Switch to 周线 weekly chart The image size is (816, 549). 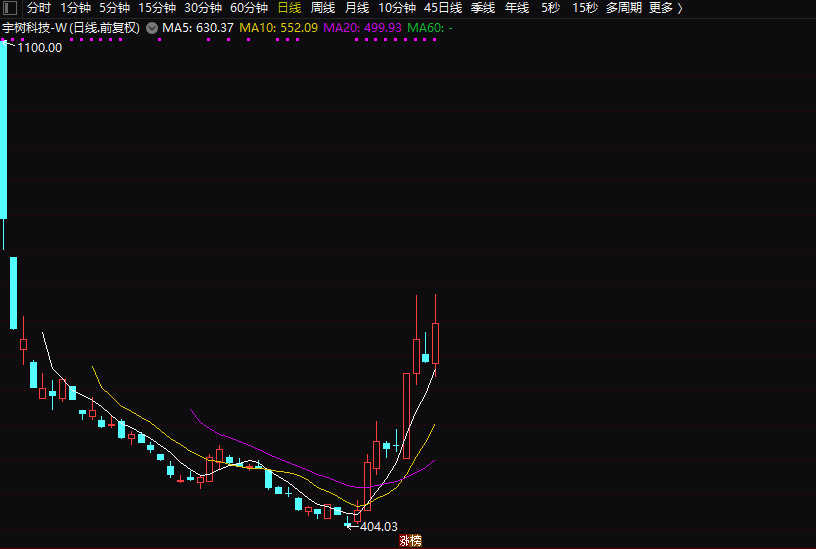pyautogui.click(x=323, y=8)
